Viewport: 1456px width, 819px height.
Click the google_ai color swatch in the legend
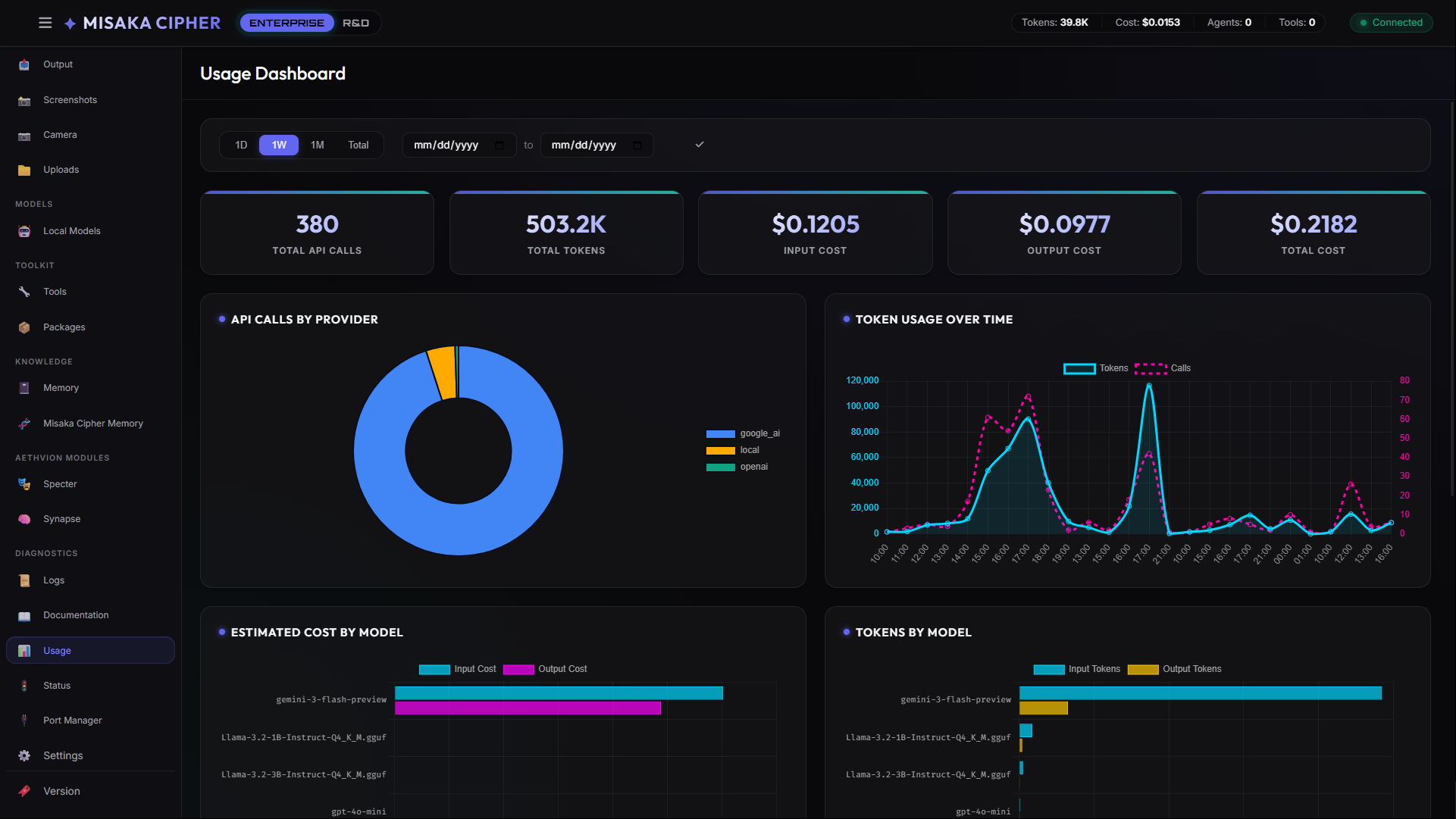click(719, 433)
